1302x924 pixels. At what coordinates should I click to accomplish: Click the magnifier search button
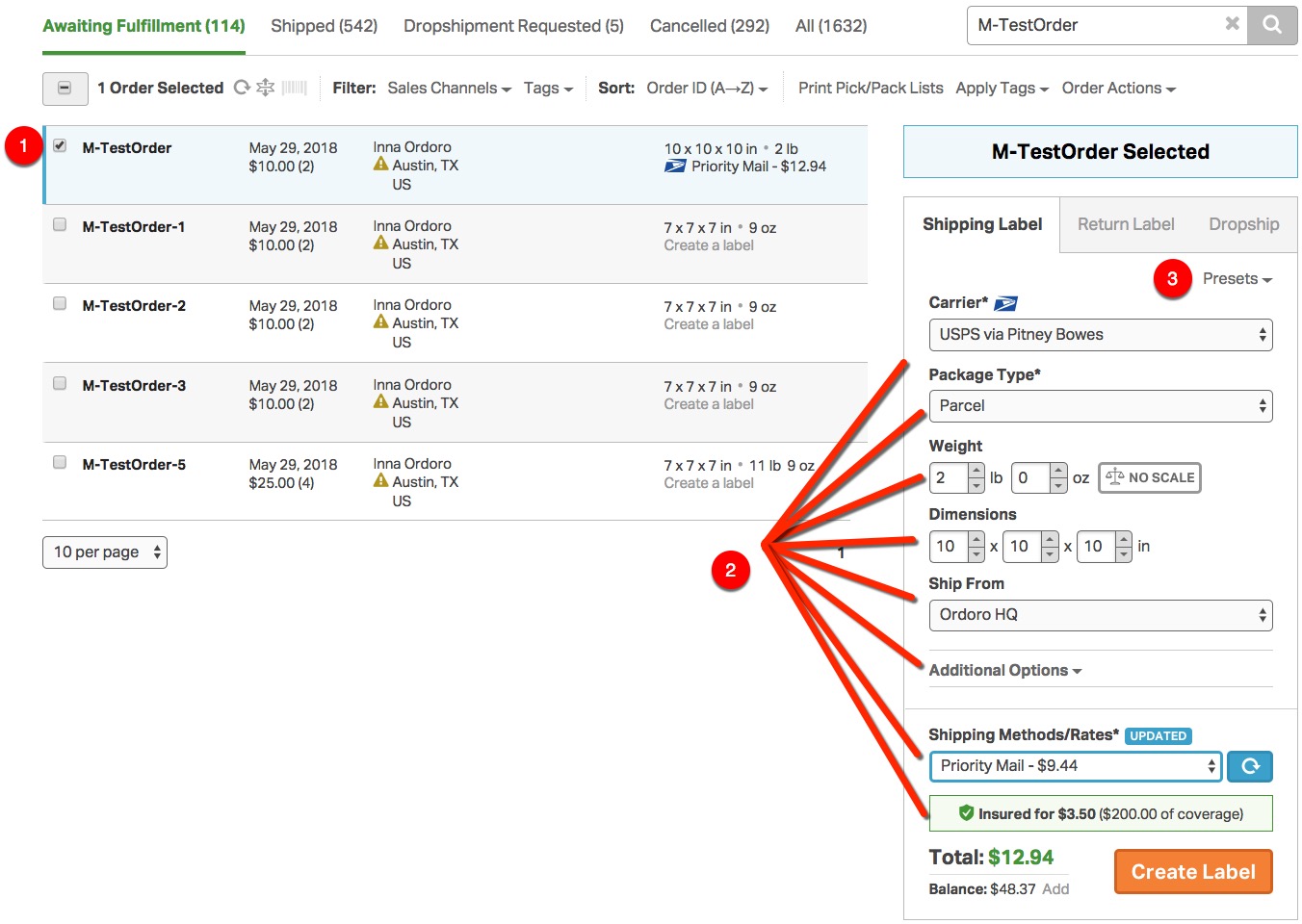1271,25
